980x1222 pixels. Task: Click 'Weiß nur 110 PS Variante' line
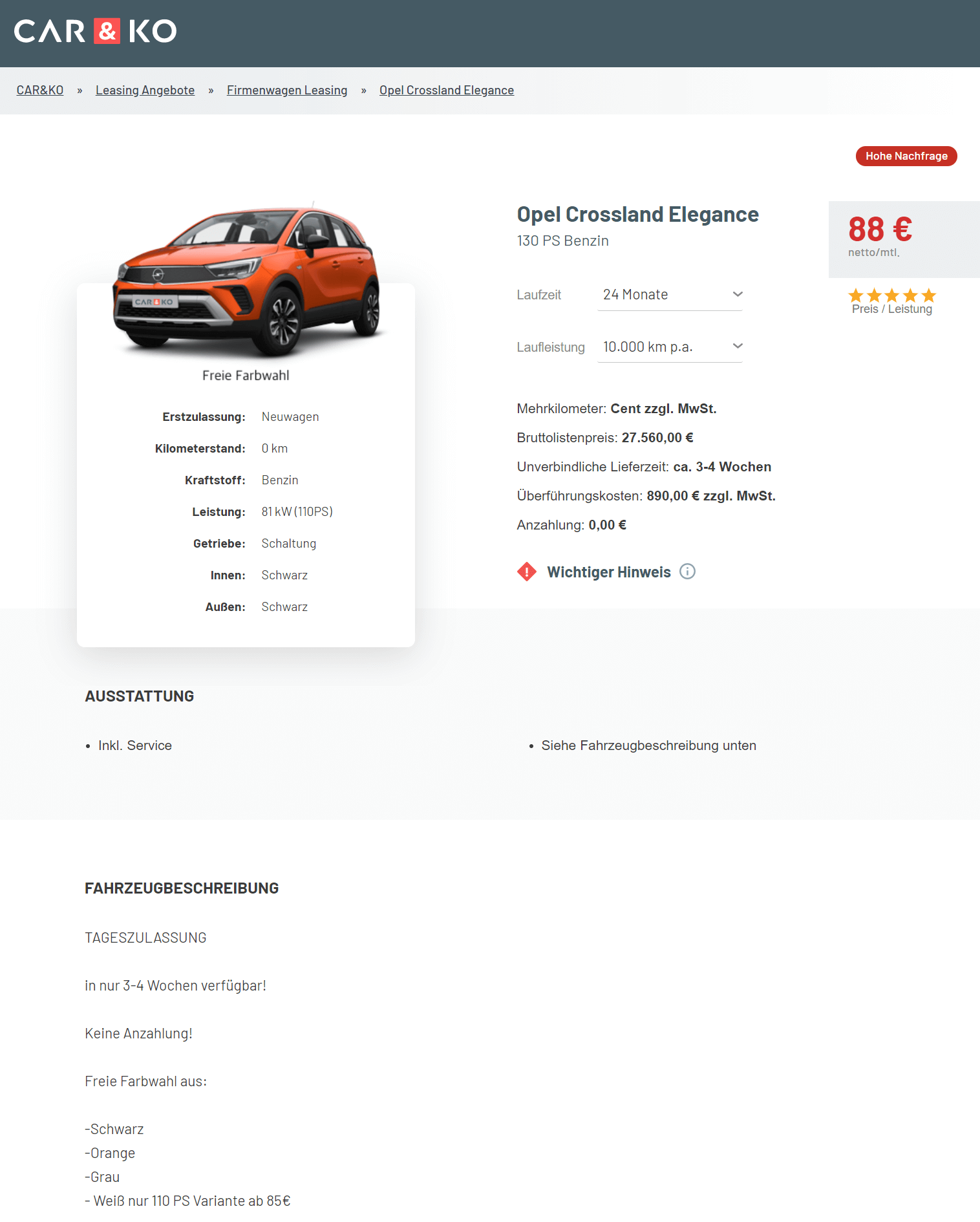coord(188,1201)
